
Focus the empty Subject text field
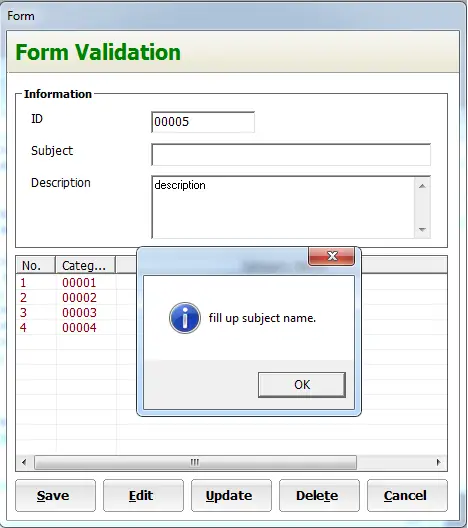(x=291, y=155)
